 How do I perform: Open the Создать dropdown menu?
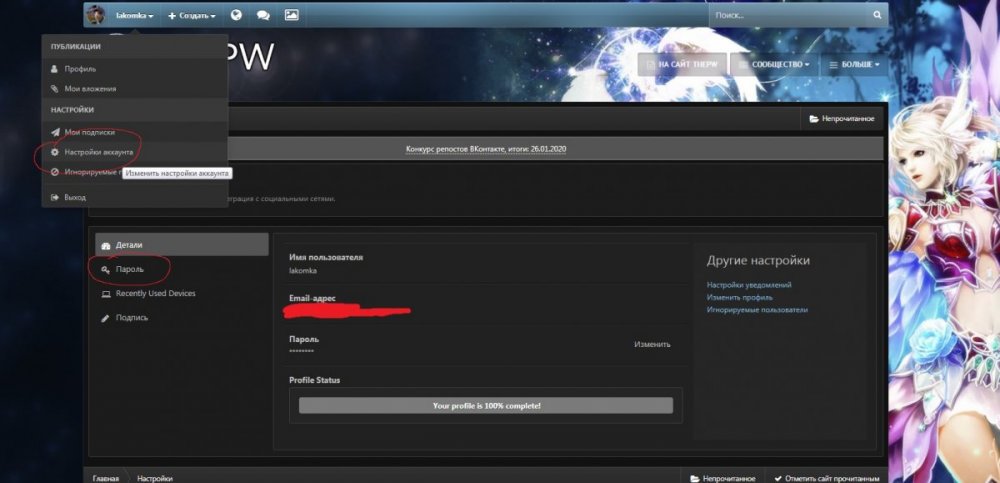pyautogui.click(x=192, y=15)
